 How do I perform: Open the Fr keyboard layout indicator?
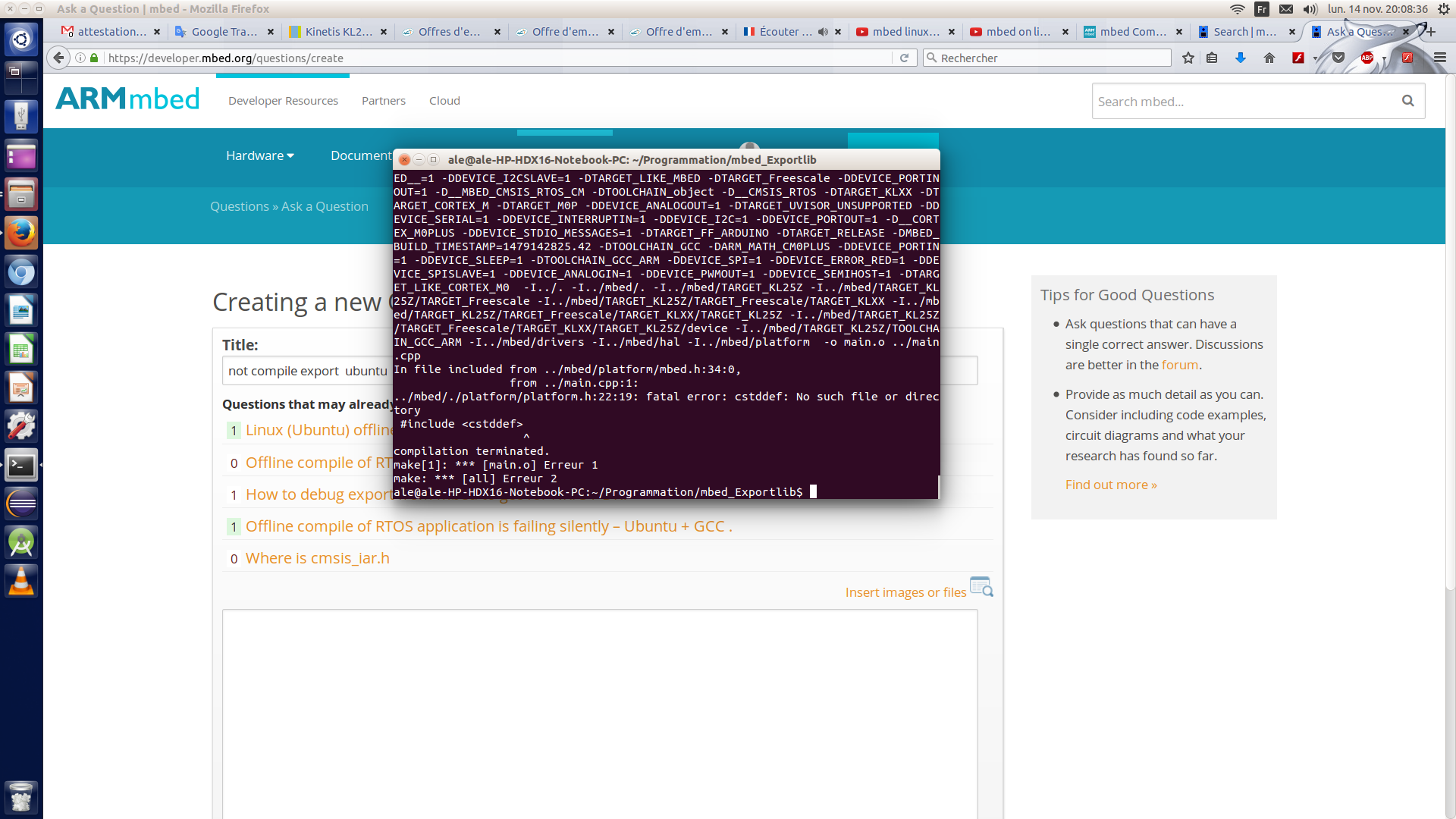(x=1262, y=9)
